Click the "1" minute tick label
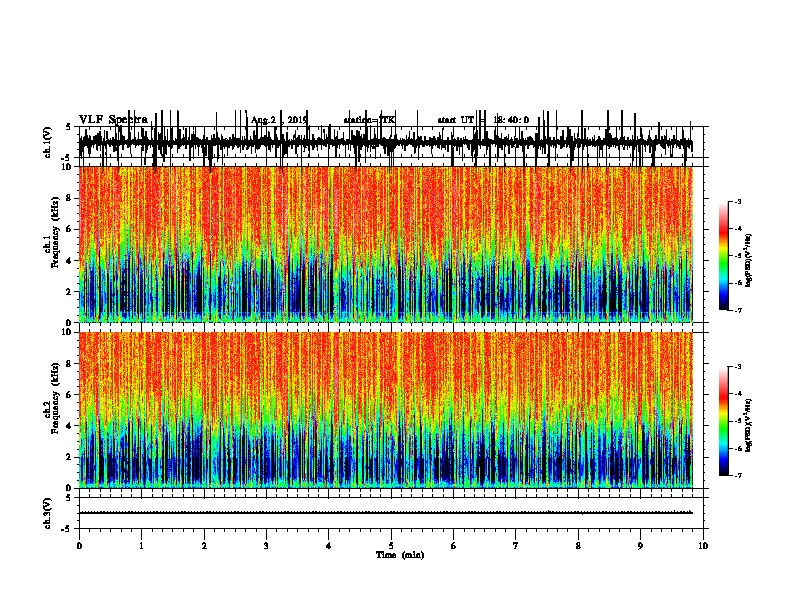Image resolution: width=792 pixels, height=612 pixels. pyautogui.click(x=141, y=546)
